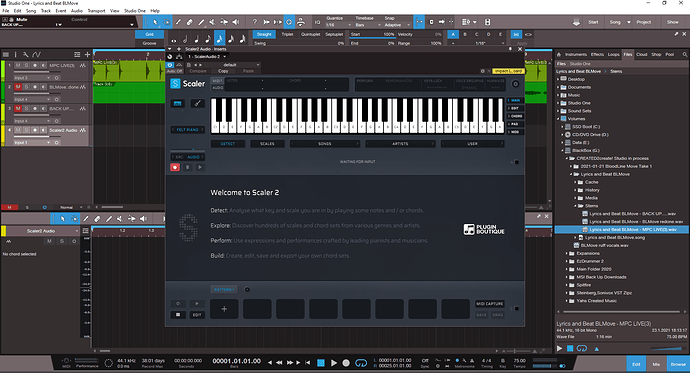Open the Snap Adaptive dropdown
690x373 pixels.
coord(397,25)
